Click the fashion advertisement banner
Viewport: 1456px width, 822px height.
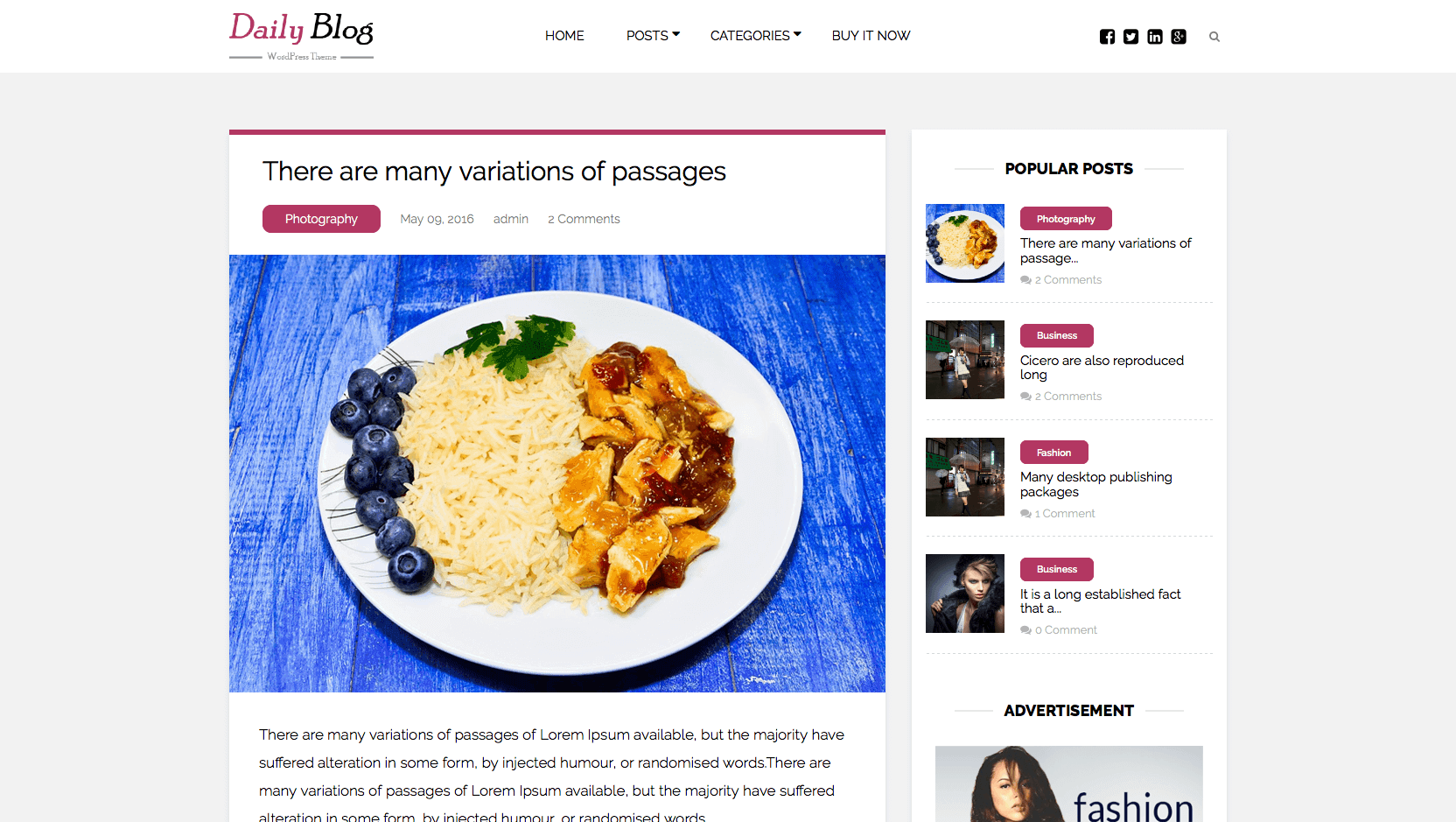1069,783
